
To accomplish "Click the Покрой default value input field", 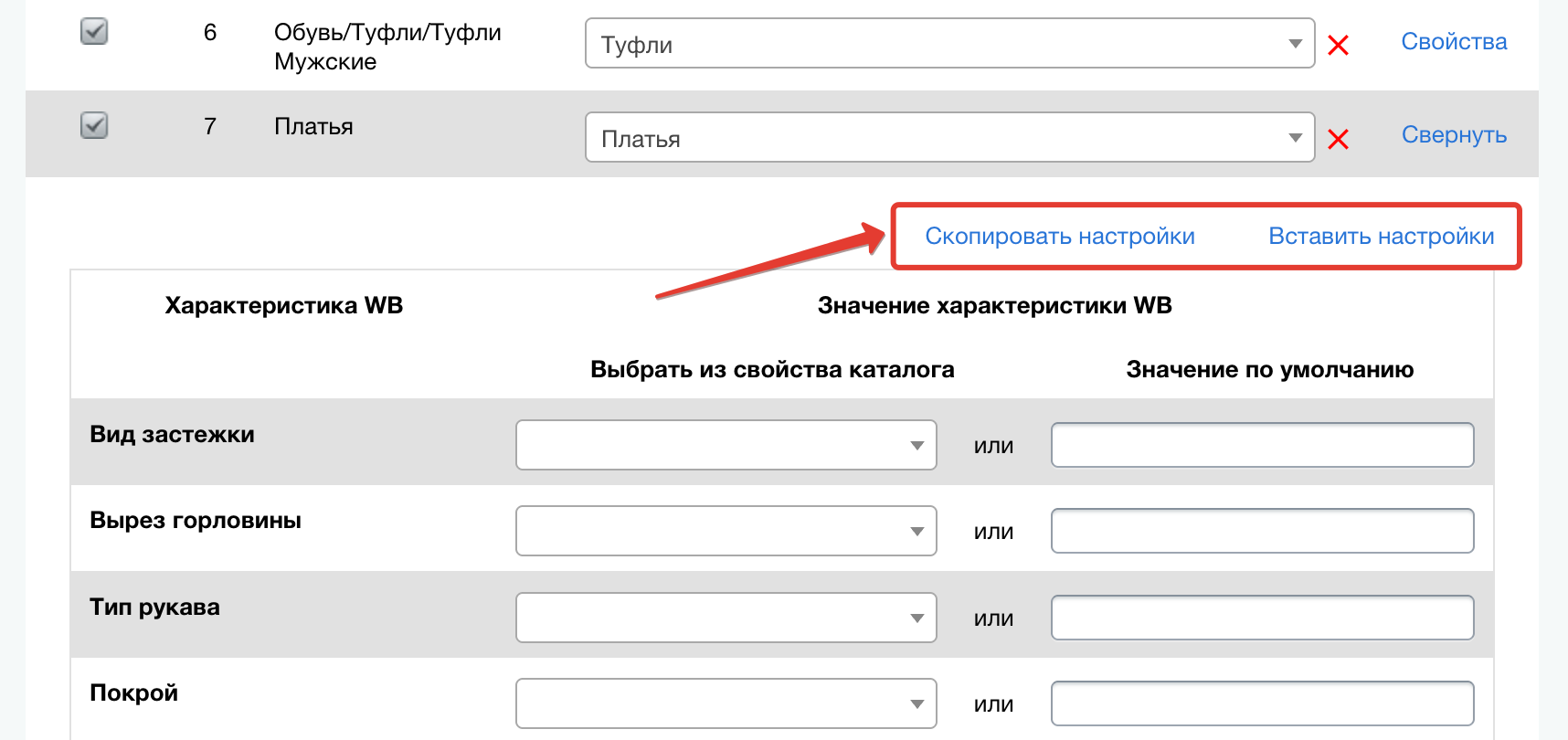I will (x=1262, y=703).
